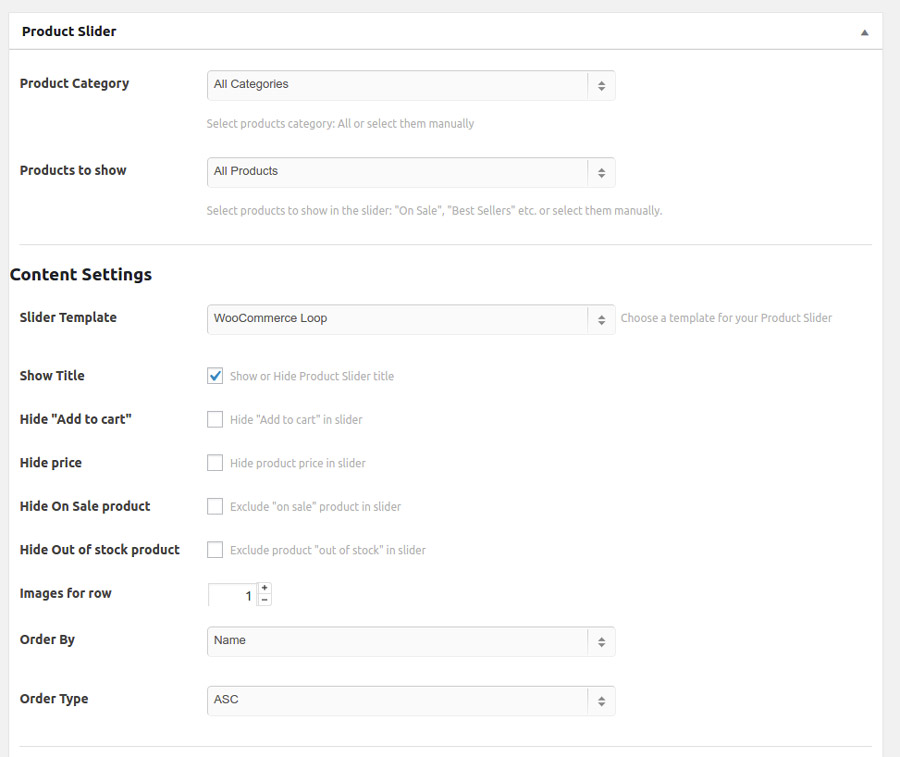Increase Images for row with plus button
900x757 pixels.
[x=264, y=588]
